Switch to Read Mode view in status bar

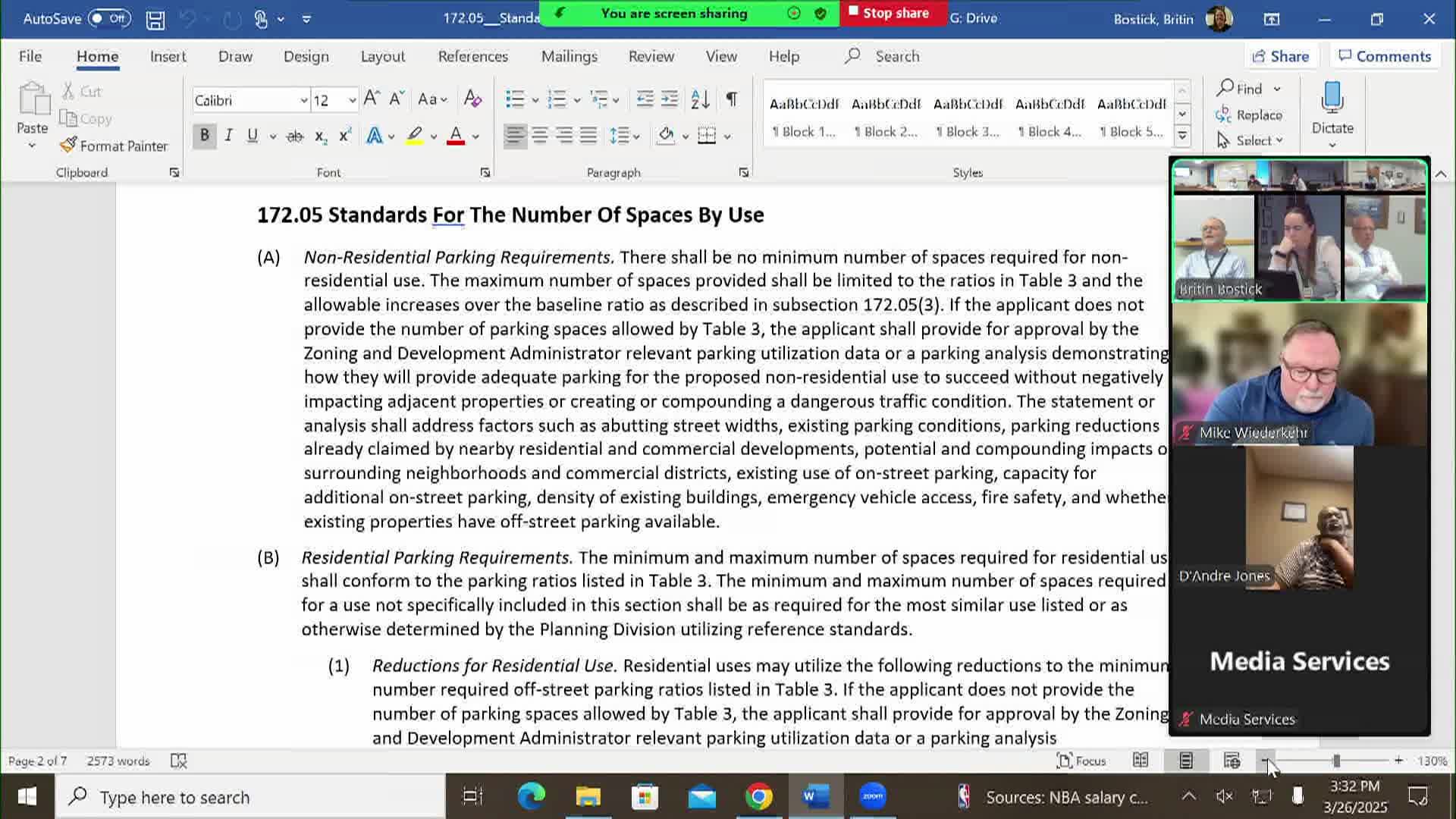coord(1140,761)
